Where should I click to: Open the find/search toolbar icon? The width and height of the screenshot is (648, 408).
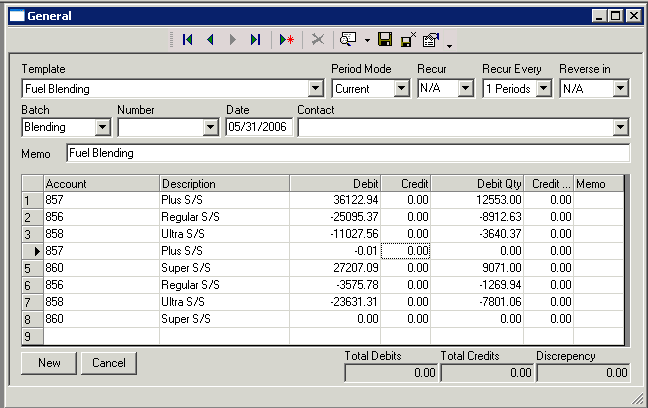tap(348, 40)
